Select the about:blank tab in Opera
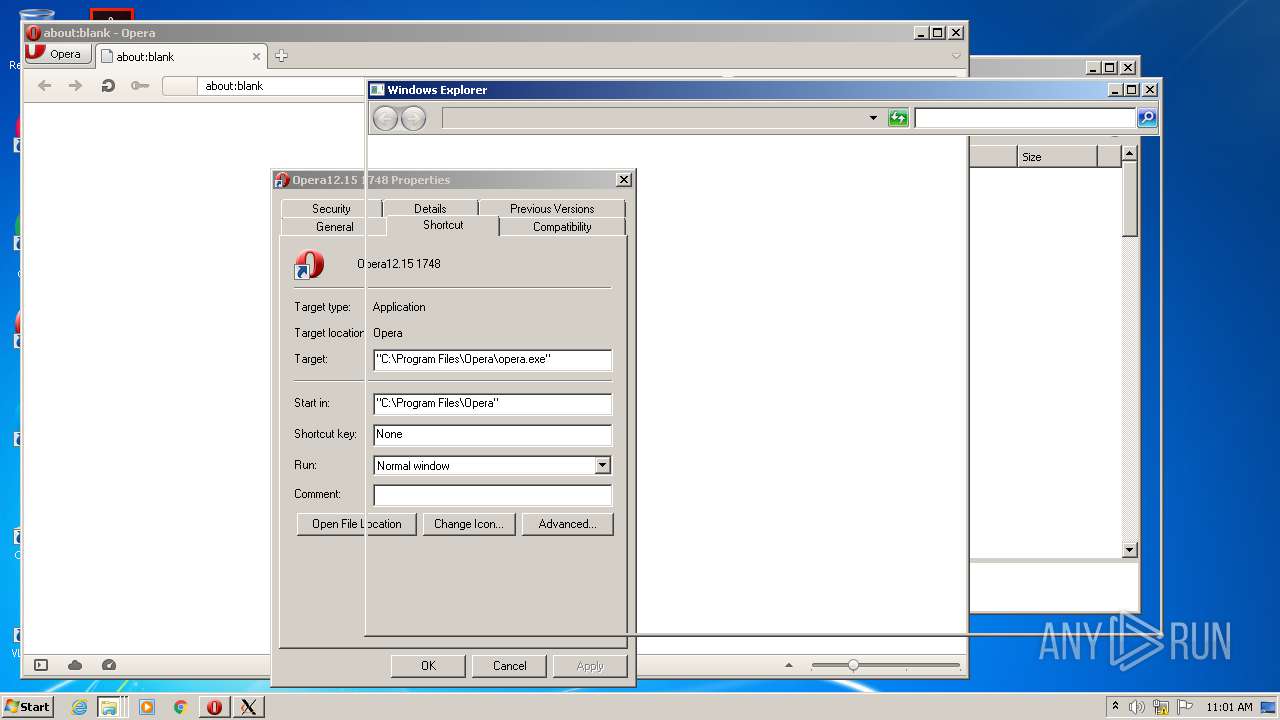The width and height of the screenshot is (1280, 720). click(180, 57)
